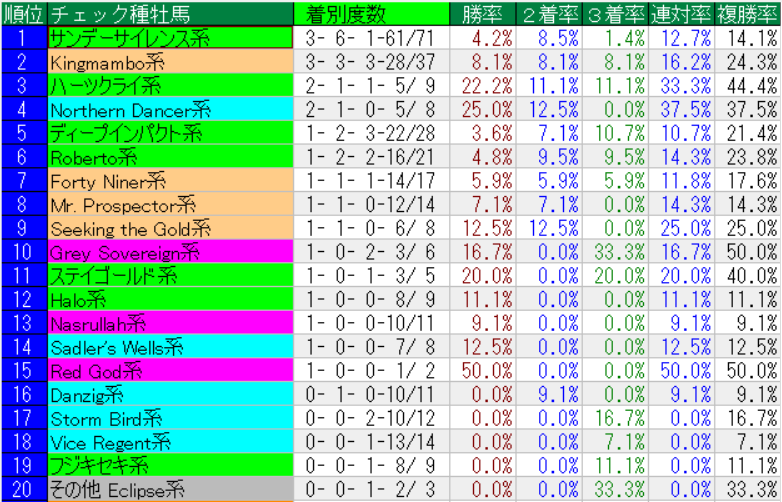782x502 pixels.
Task: Click the Northern Dancer系 cell
Action: pyautogui.click(x=170, y=110)
